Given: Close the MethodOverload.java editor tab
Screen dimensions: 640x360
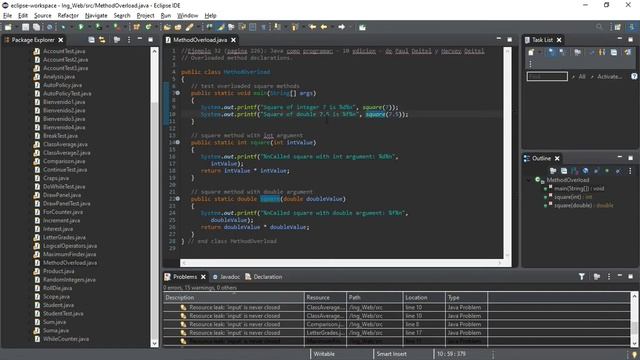Looking at the screenshot, I should (x=233, y=40).
